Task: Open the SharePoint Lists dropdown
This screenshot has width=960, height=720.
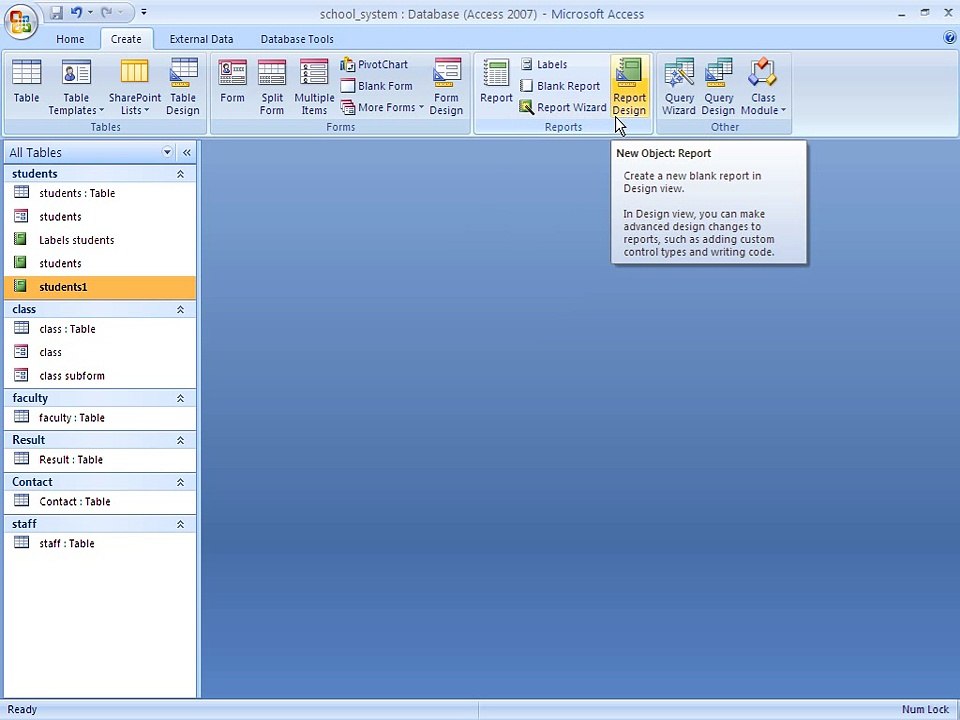Action: [135, 87]
